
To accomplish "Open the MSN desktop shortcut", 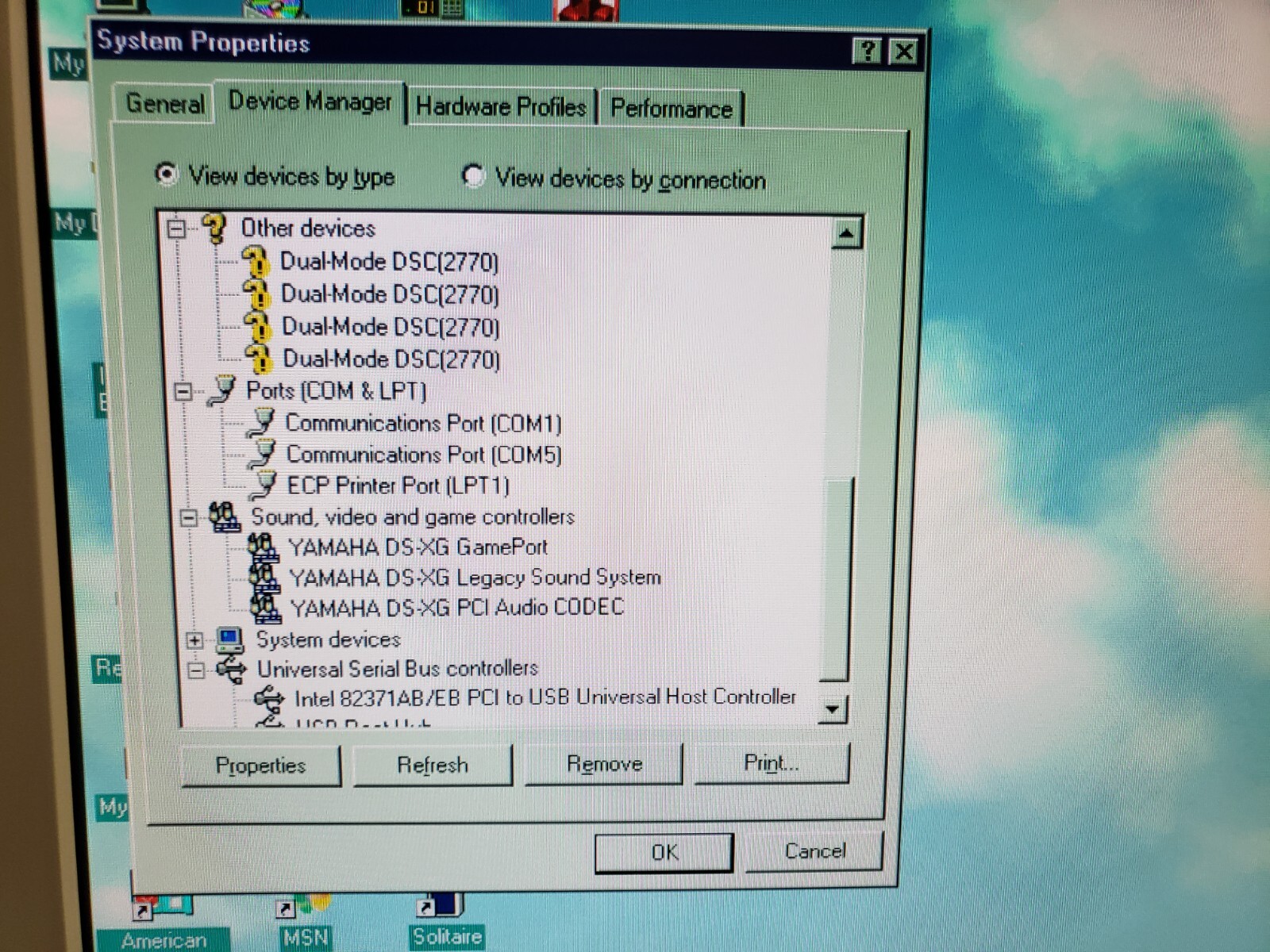I will point(305,923).
